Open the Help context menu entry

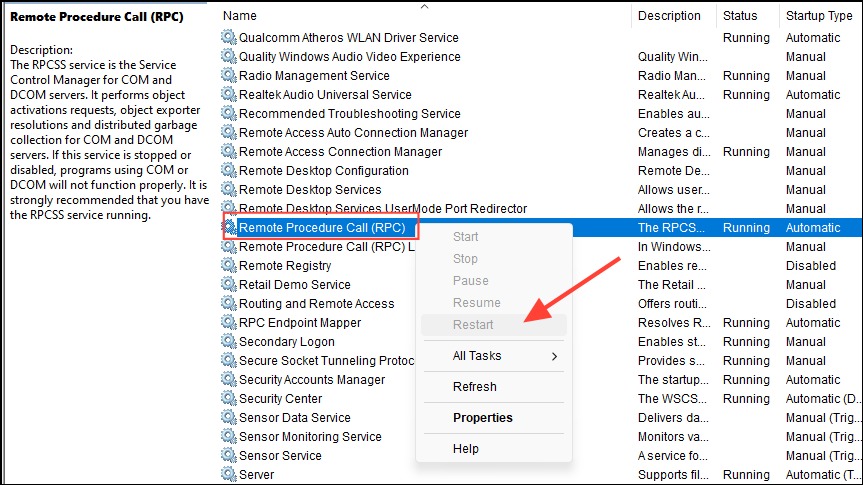(466, 449)
